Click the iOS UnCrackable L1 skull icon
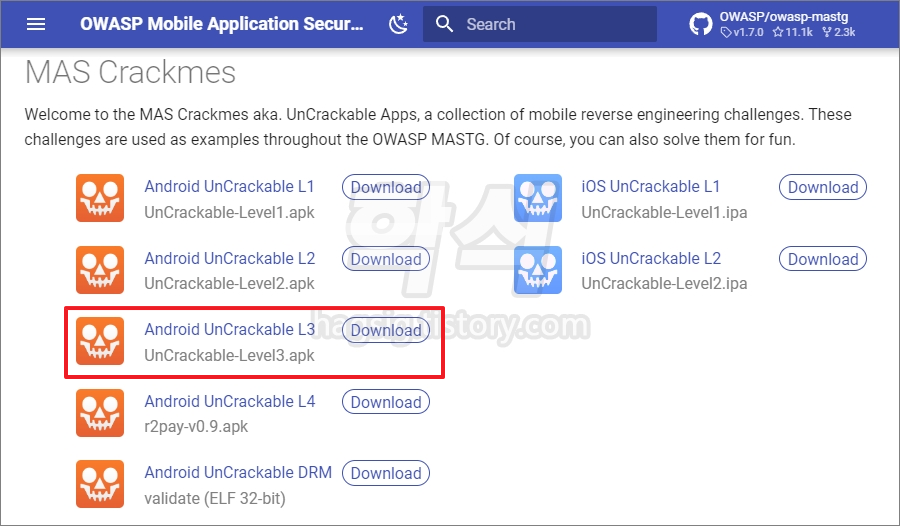 coord(537,198)
